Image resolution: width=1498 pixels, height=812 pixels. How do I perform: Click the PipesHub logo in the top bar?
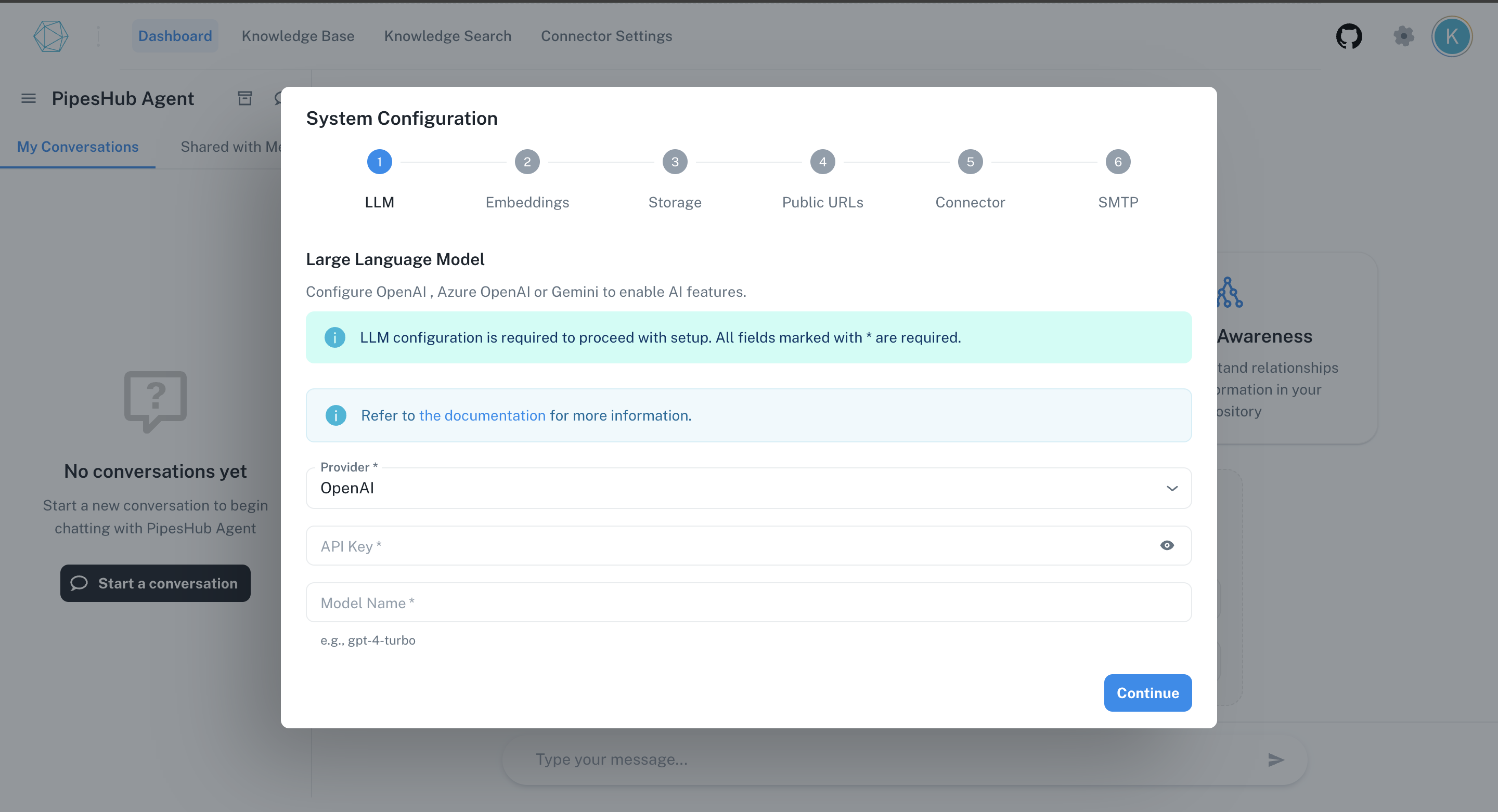(51, 36)
